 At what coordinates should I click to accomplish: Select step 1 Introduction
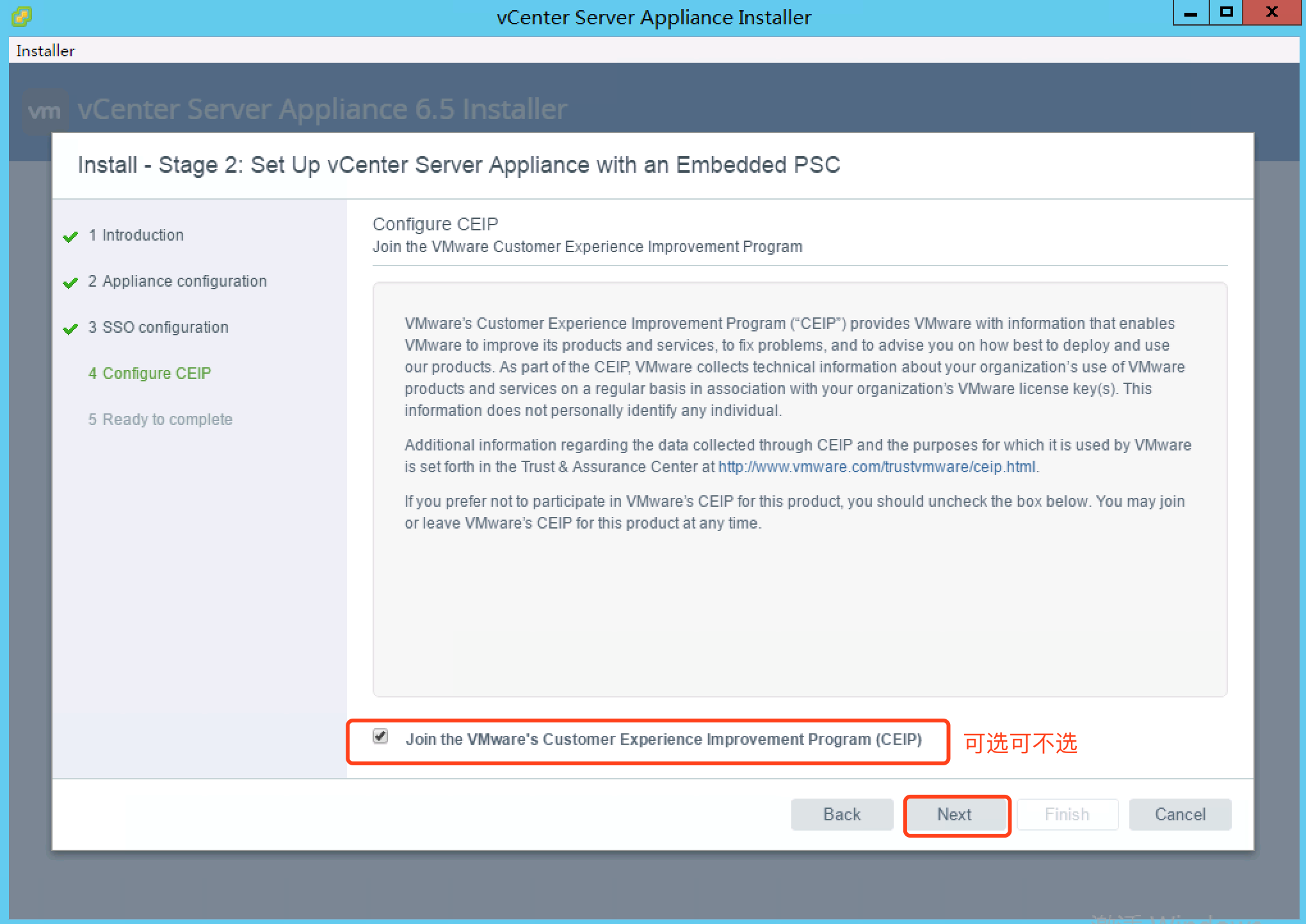(136, 235)
